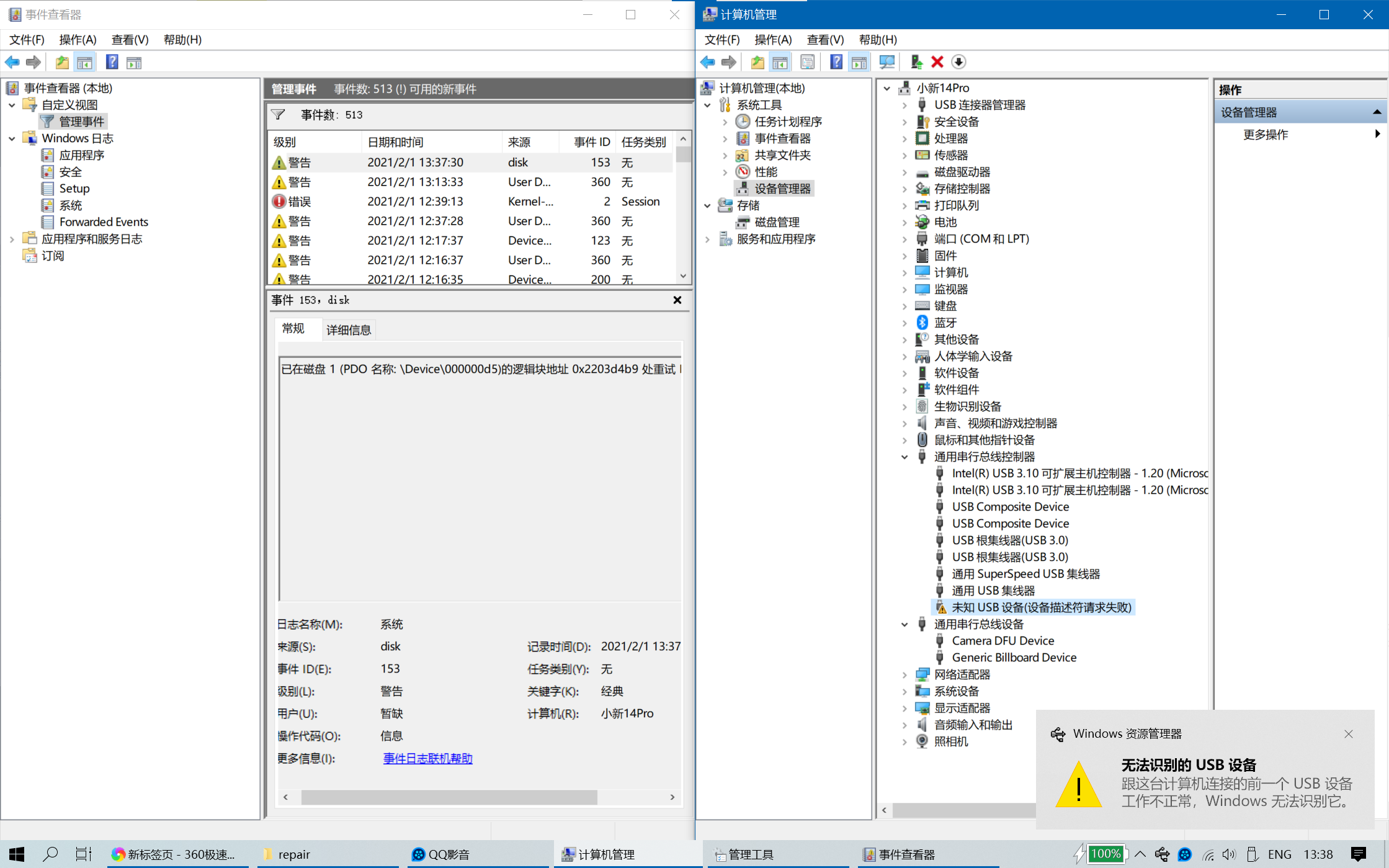This screenshot has width=1389, height=868.
Task: Click Back arrow in Event Viewer toolbar
Action: (12, 62)
